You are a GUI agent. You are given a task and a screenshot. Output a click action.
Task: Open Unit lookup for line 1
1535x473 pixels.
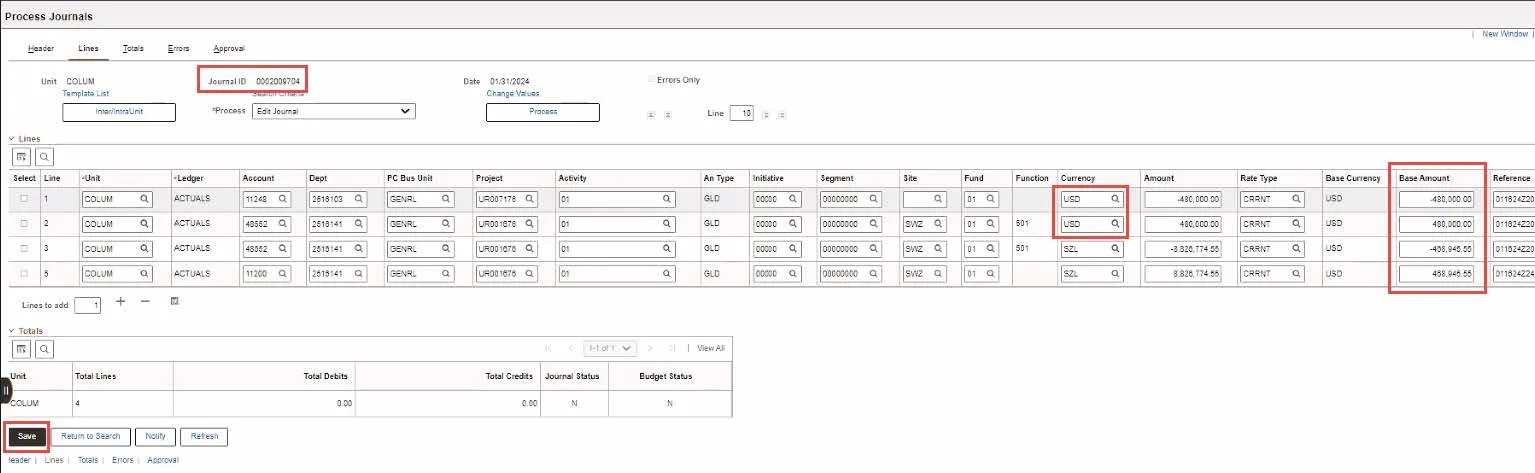click(x=145, y=199)
